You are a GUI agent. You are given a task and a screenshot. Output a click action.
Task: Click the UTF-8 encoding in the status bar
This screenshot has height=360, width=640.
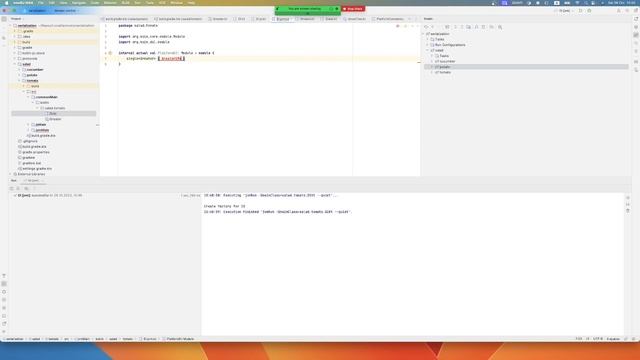coord(598,339)
